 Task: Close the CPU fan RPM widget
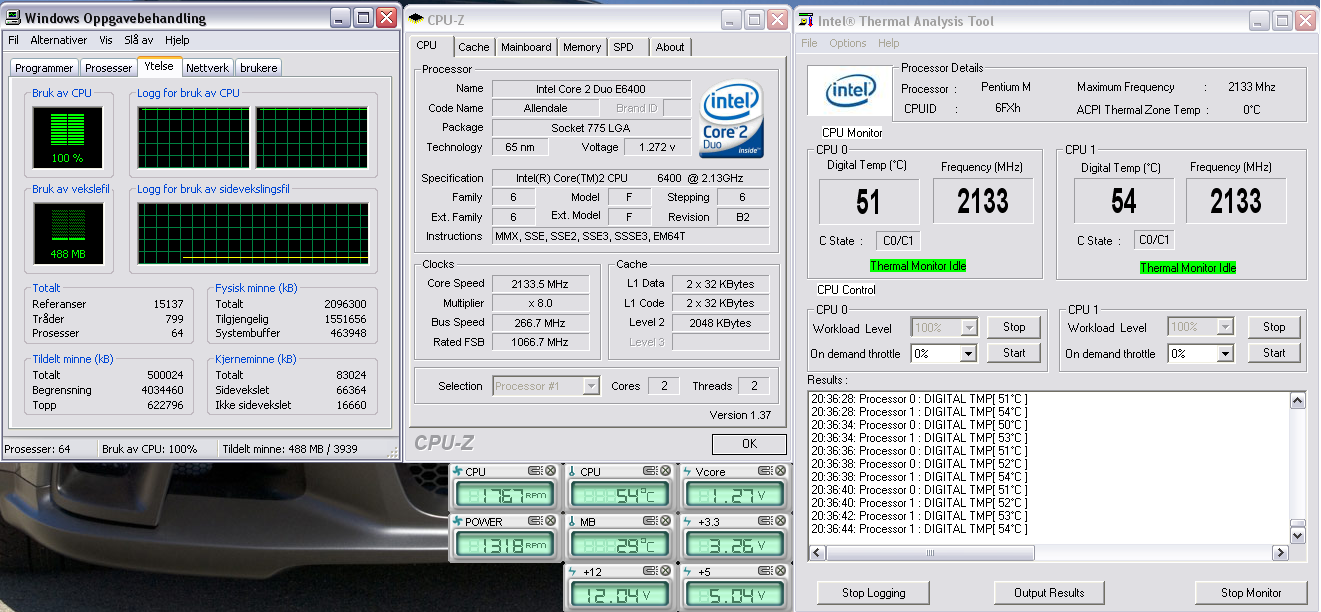click(550, 471)
